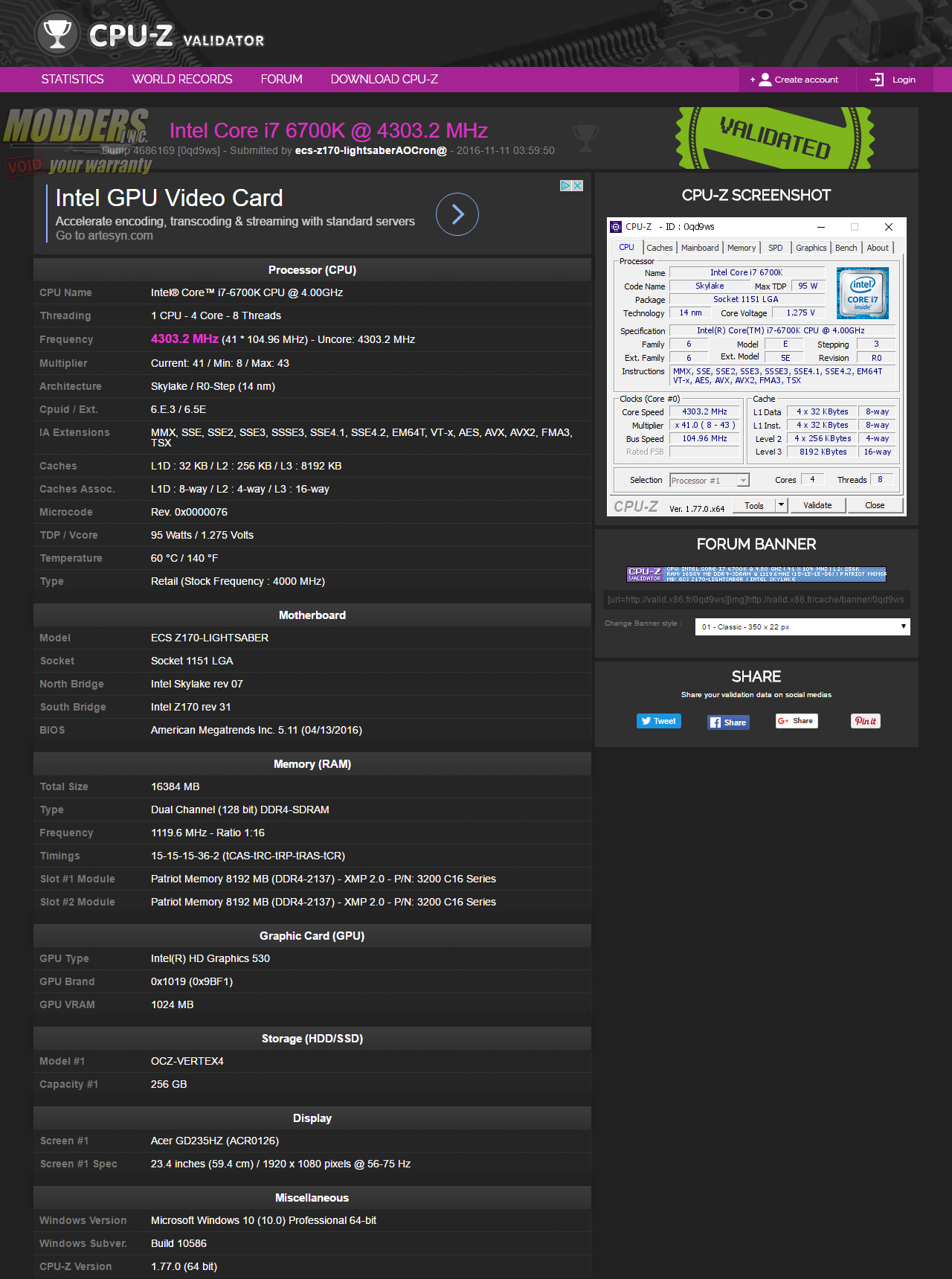The image size is (952, 1279).
Task: Click the CPU-Z window X close icon
Action: tap(888, 227)
